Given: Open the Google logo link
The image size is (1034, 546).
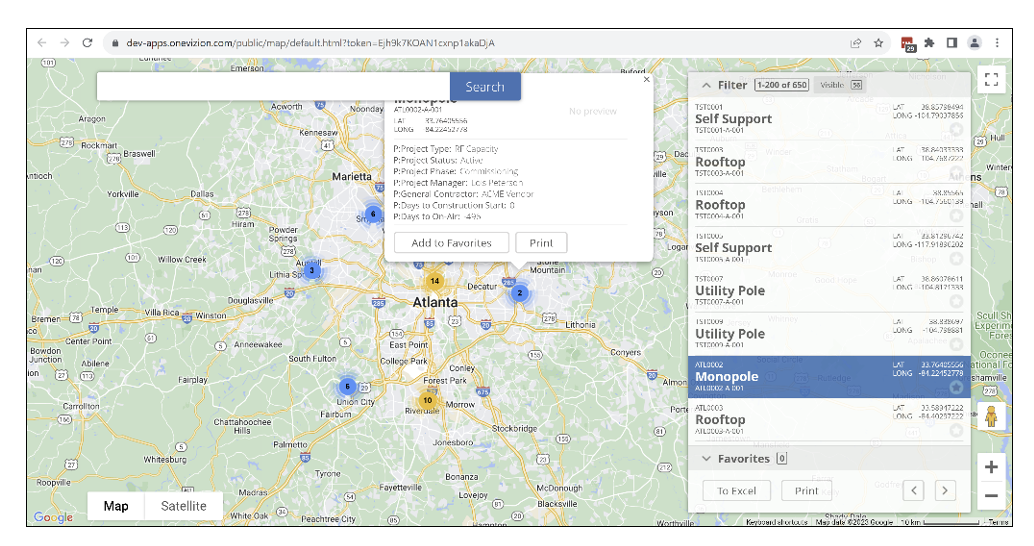Looking at the screenshot, I should point(53,517).
